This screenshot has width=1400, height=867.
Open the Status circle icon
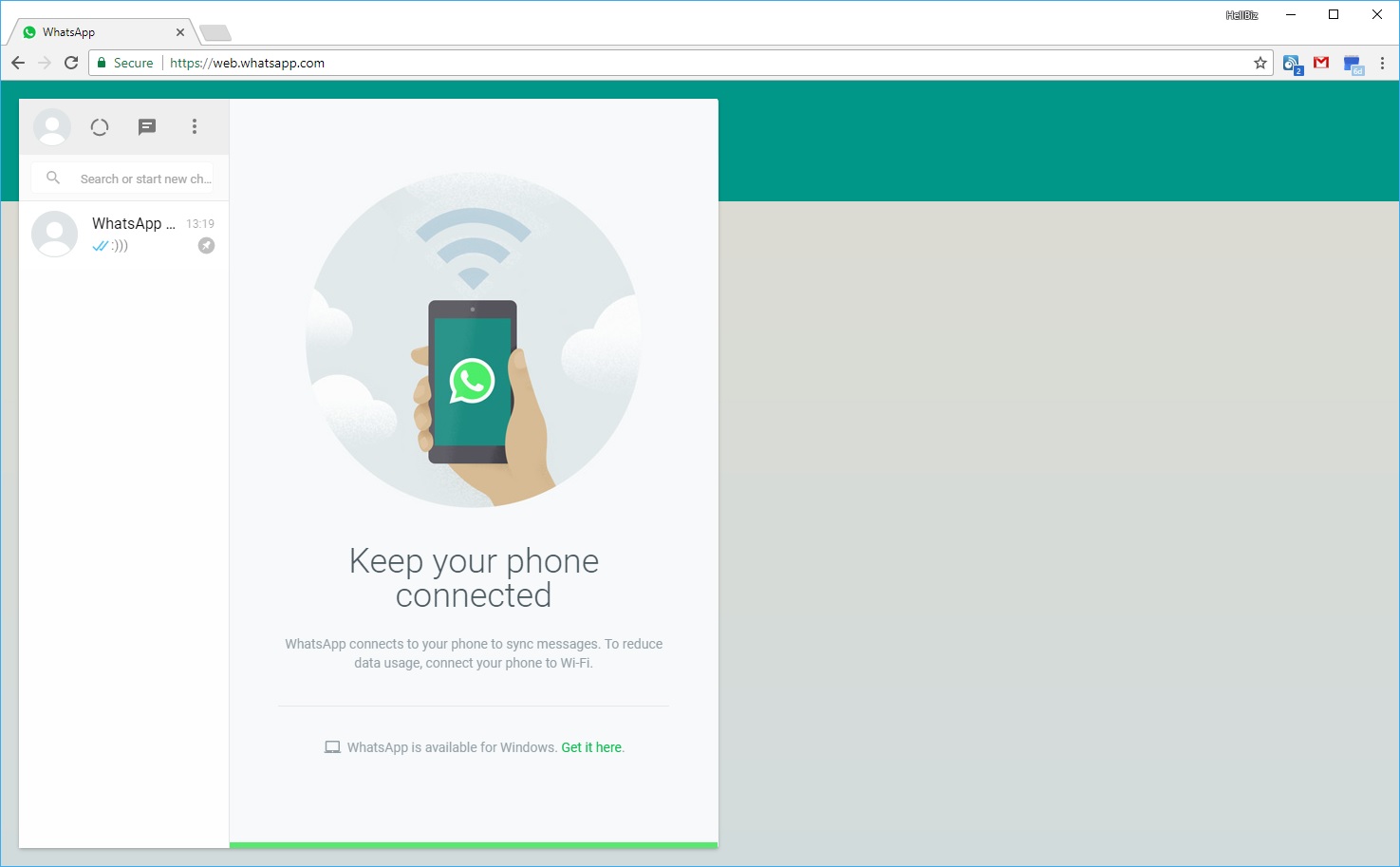point(100,126)
